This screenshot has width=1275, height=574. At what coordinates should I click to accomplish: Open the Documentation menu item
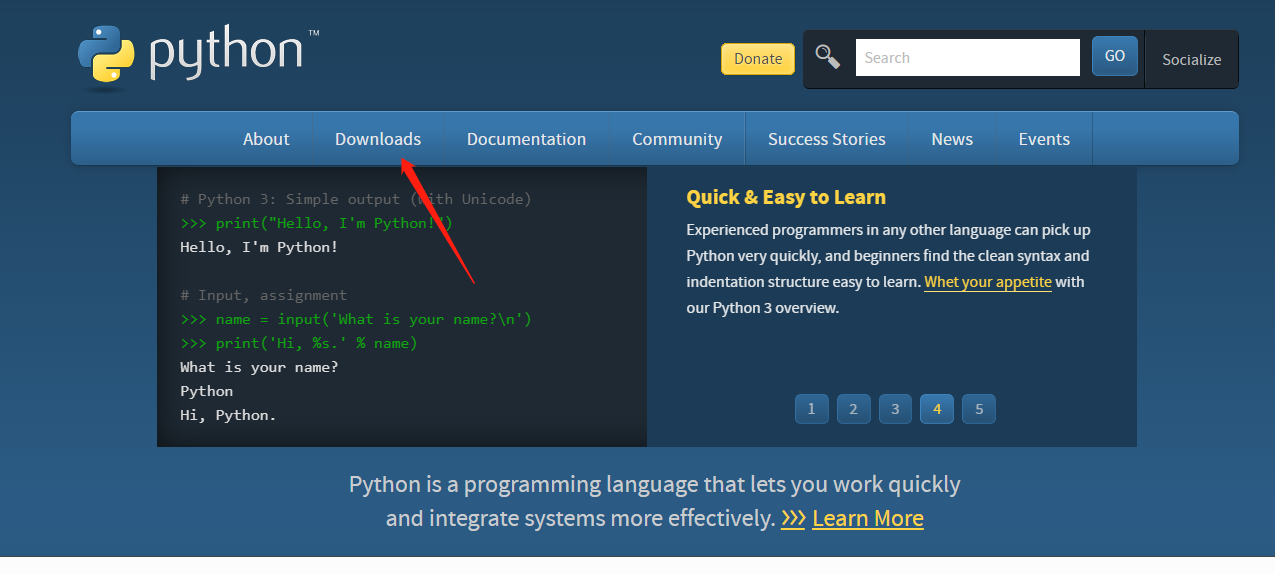526,139
